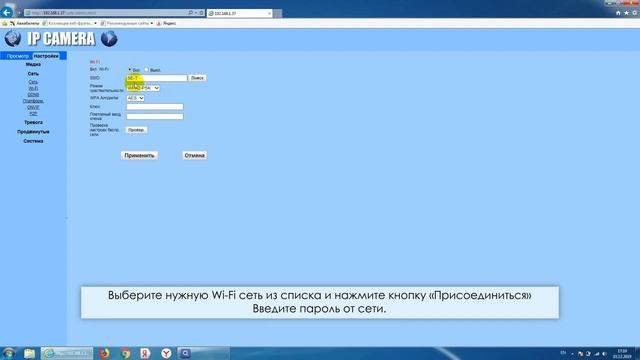The image size is (640, 360).
Task: Click the Провер. wireless check button
Action: coord(136,130)
